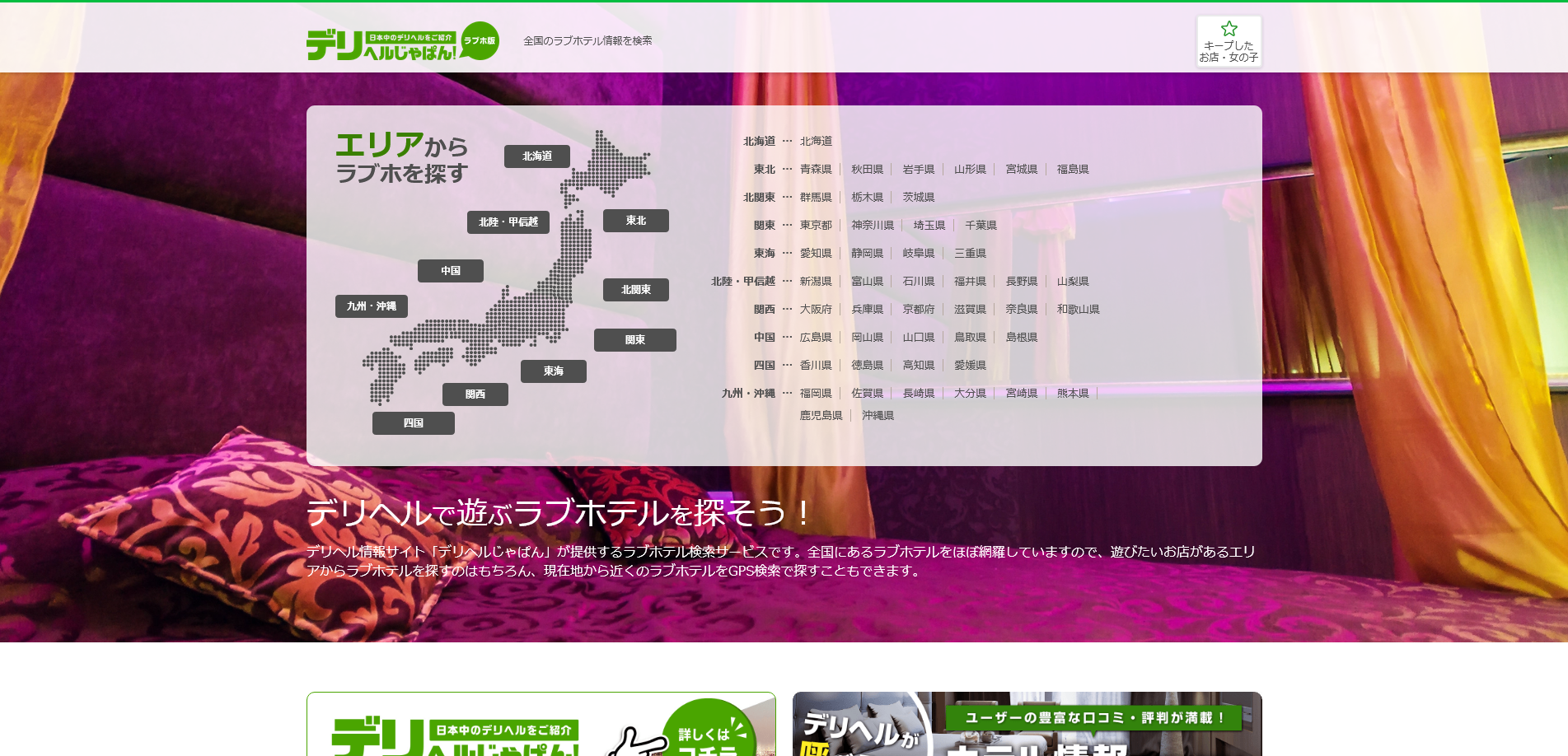Select 北関東 region button on map
The image size is (1568, 756).
tap(636, 290)
